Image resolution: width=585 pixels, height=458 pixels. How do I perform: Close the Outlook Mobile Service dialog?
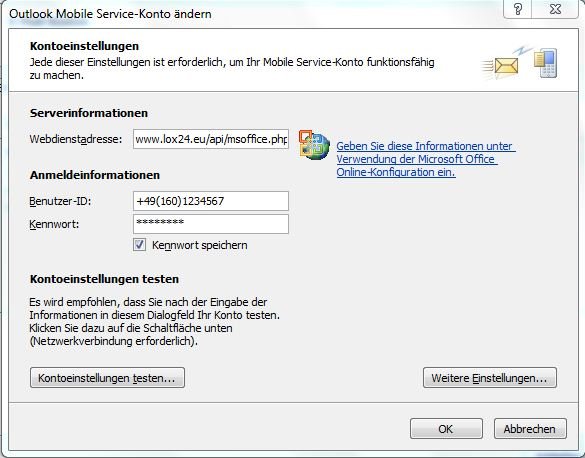pos(555,9)
